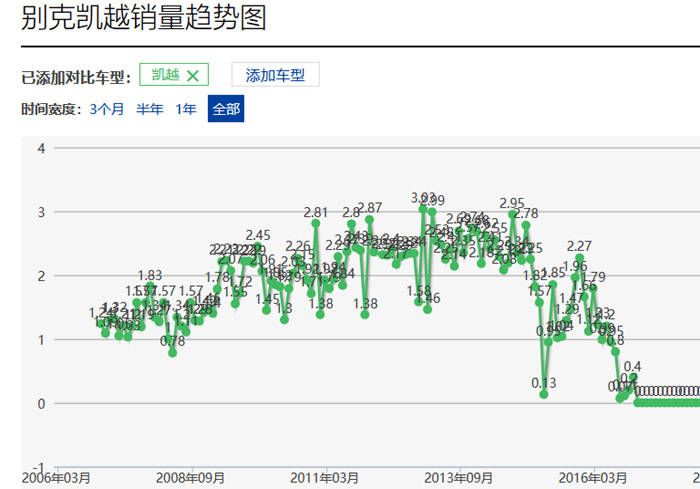This screenshot has height=489, width=700.
Task: Select the 3个月 time range
Action: pyautogui.click(x=106, y=109)
